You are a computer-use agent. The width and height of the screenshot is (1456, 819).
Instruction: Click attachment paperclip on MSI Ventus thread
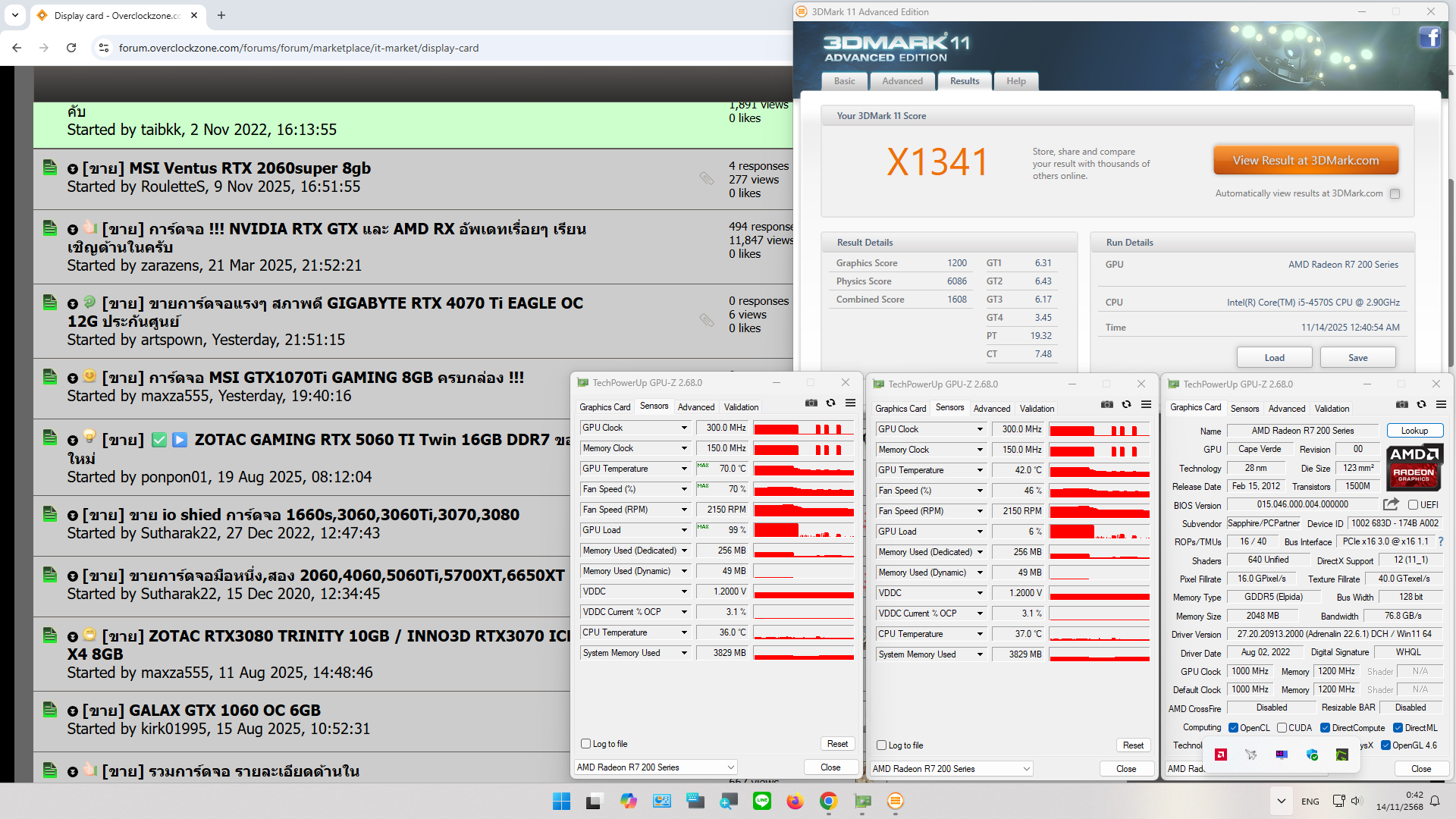(x=706, y=178)
